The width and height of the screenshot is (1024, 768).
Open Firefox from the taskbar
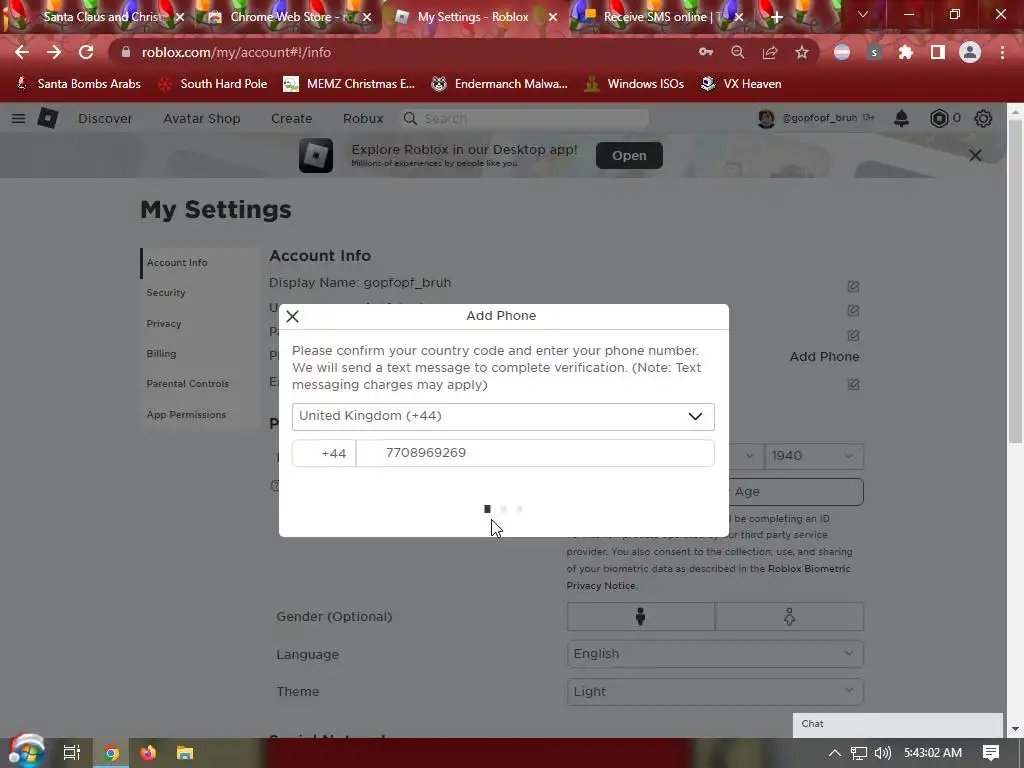(148, 753)
